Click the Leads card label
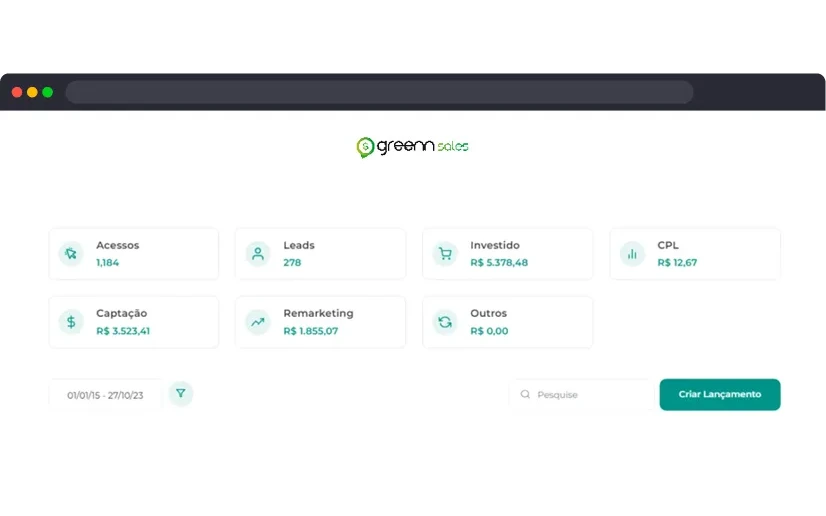The image size is (826, 516). tap(299, 245)
